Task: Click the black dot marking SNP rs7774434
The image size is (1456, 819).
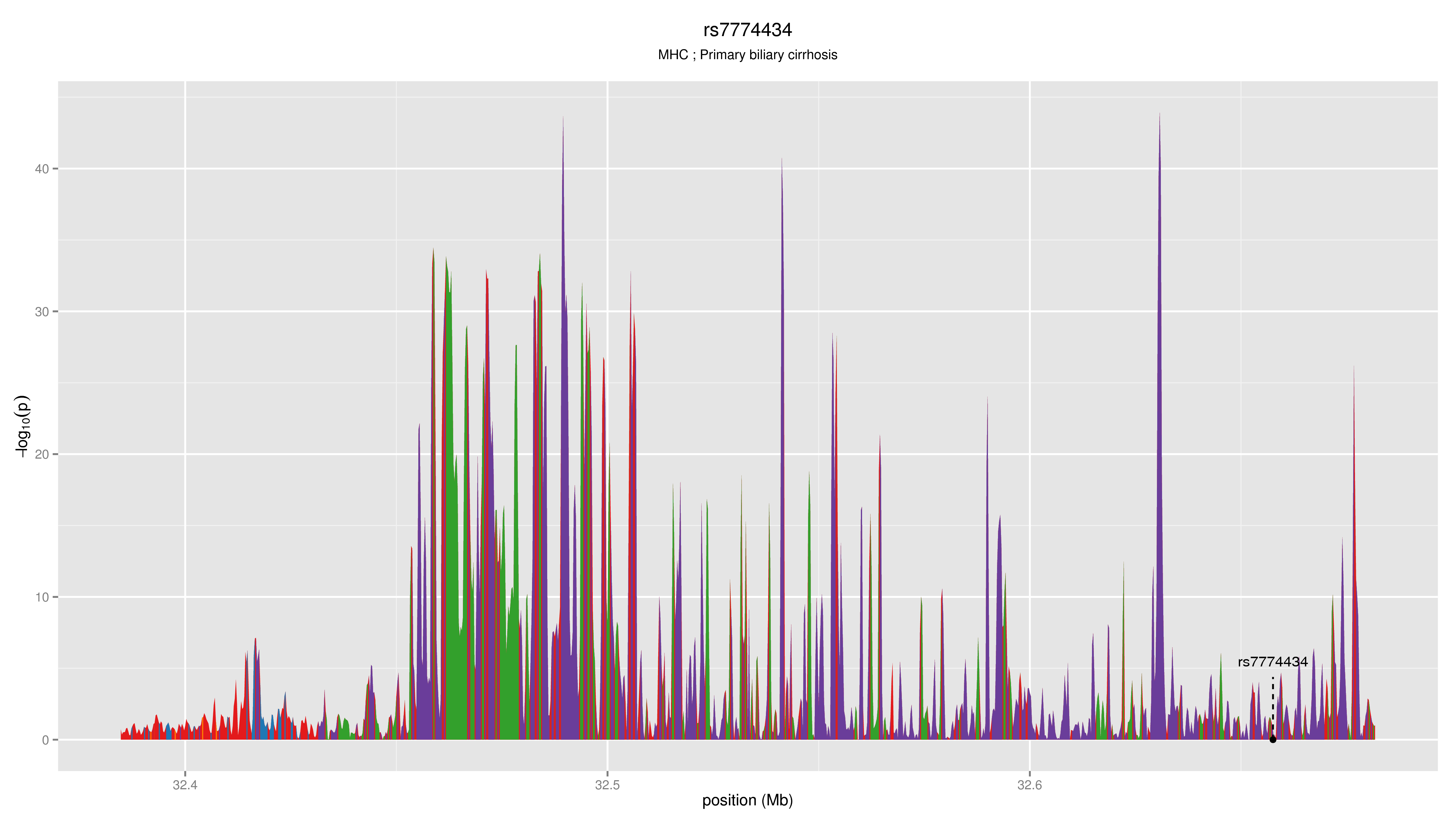Action: tap(1273, 739)
